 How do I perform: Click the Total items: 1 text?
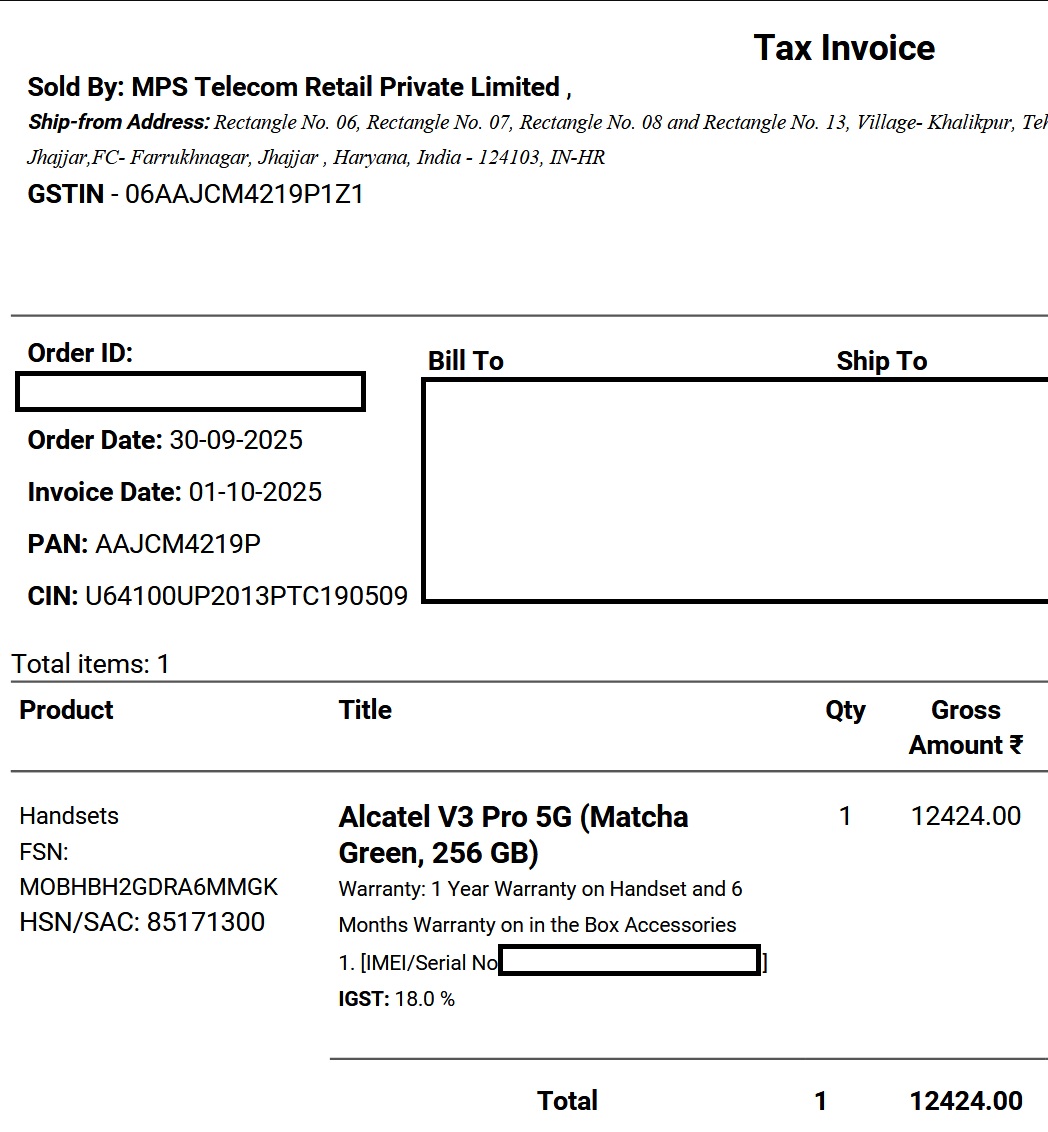[91, 664]
